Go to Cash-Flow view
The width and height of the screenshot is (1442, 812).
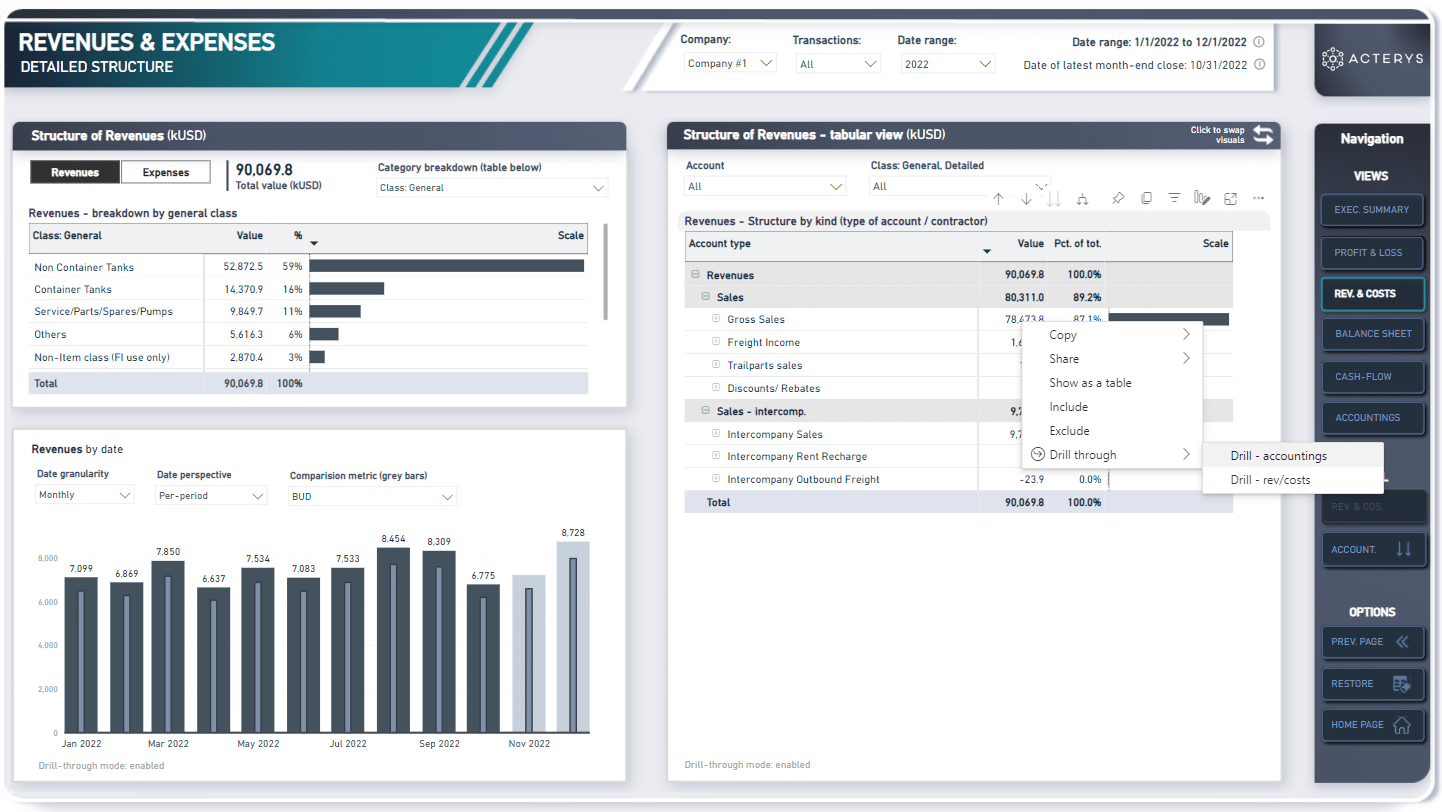pyautogui.click(x=1372, y=377)
